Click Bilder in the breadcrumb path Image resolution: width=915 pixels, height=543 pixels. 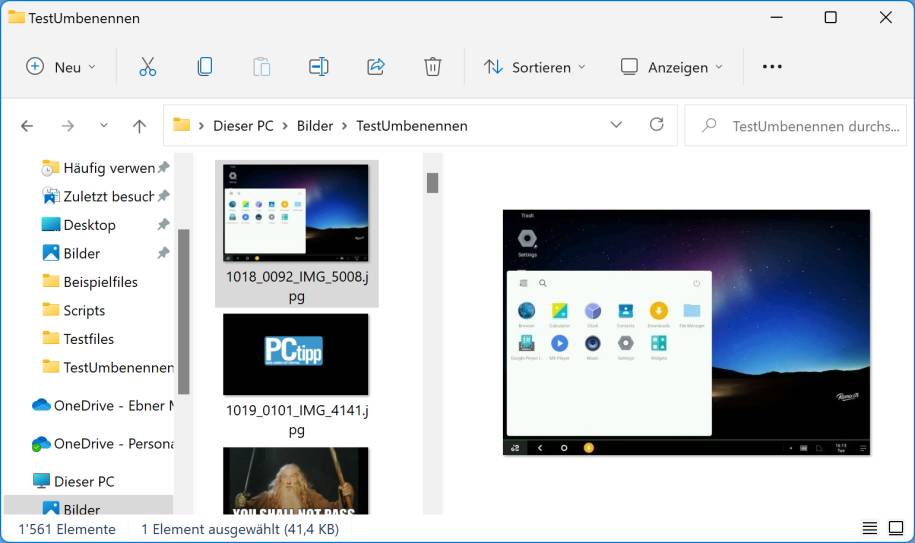315,126
